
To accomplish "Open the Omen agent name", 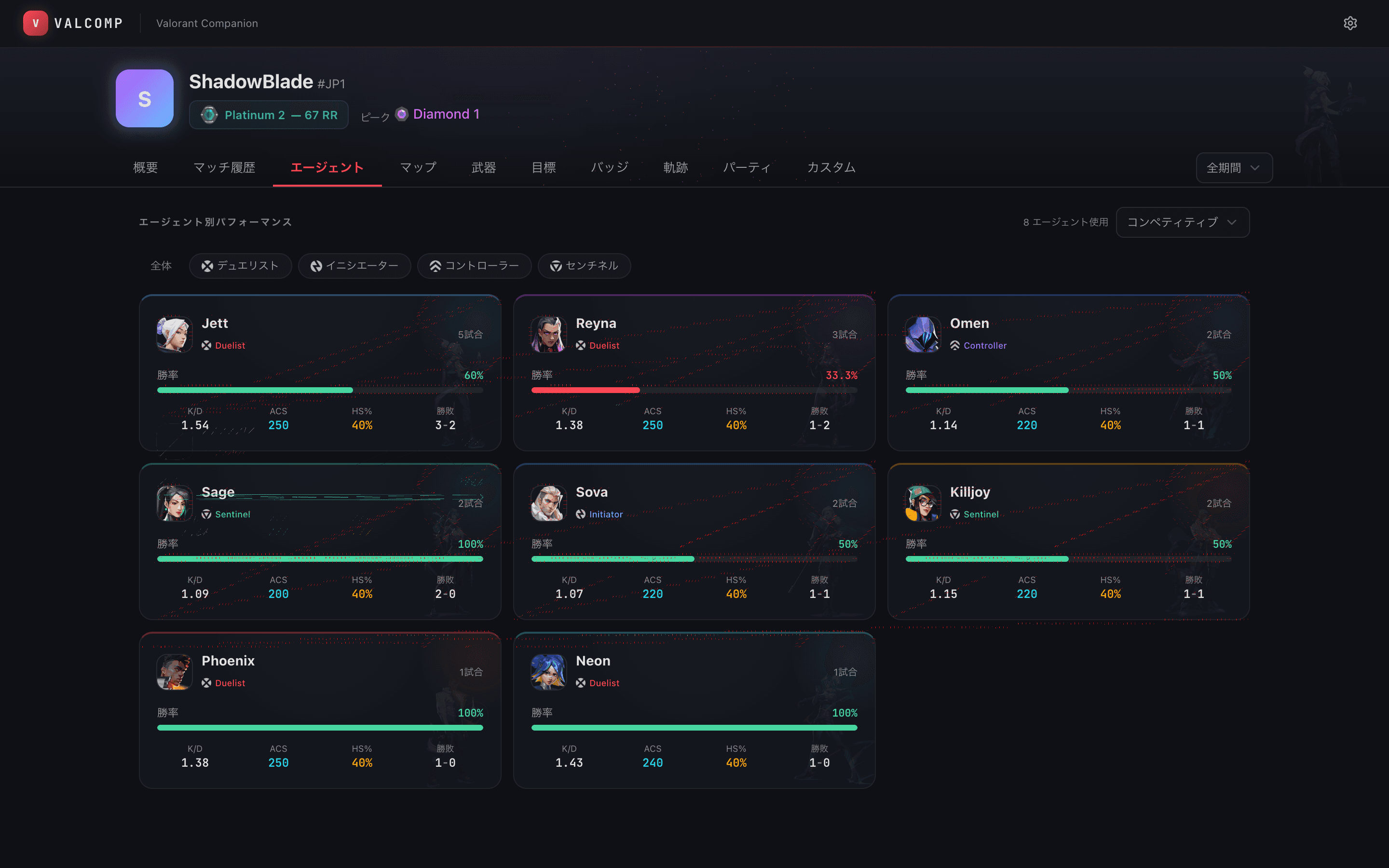I will 970,323.
